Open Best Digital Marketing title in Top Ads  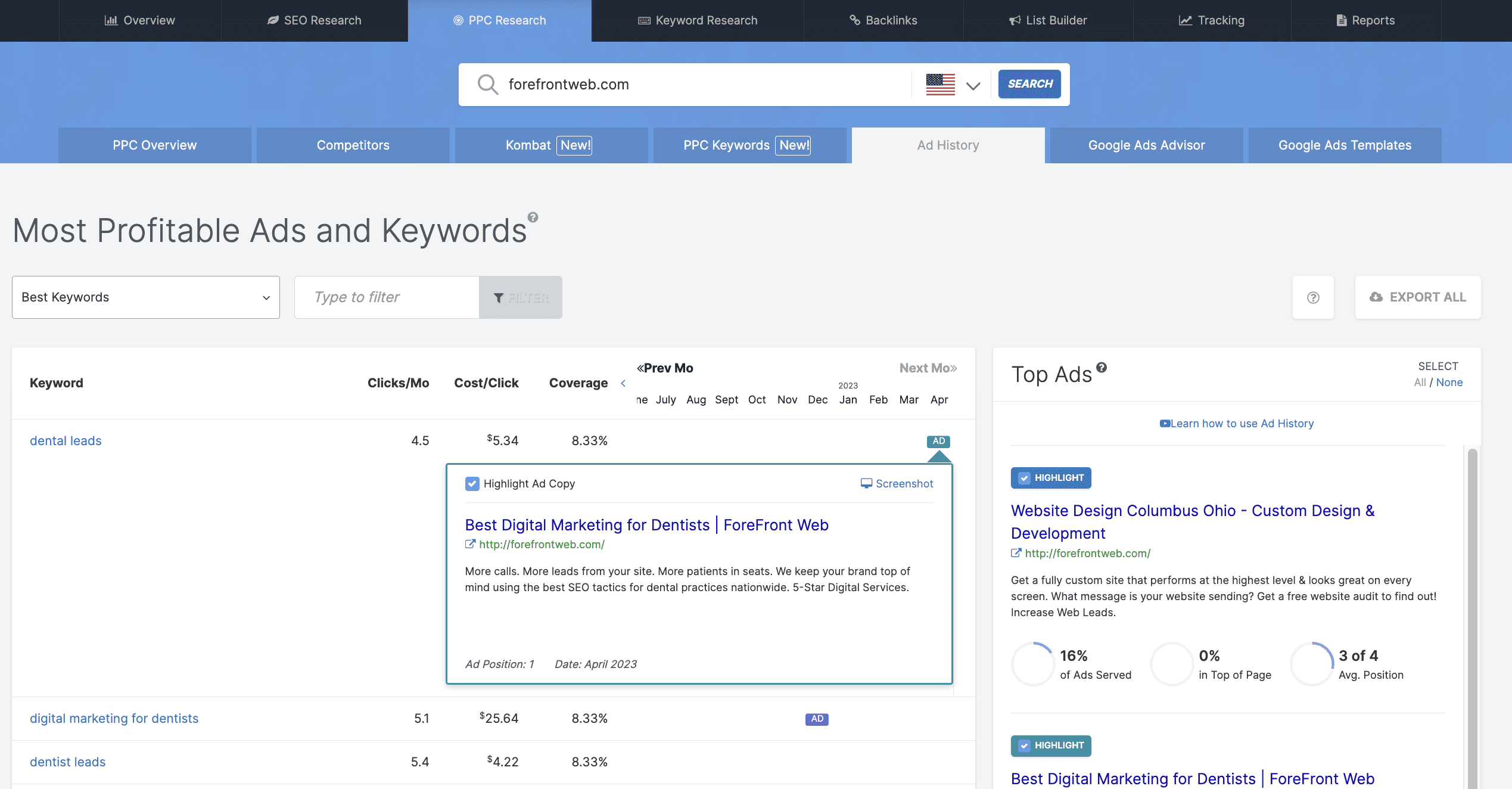pos(1193,779)
